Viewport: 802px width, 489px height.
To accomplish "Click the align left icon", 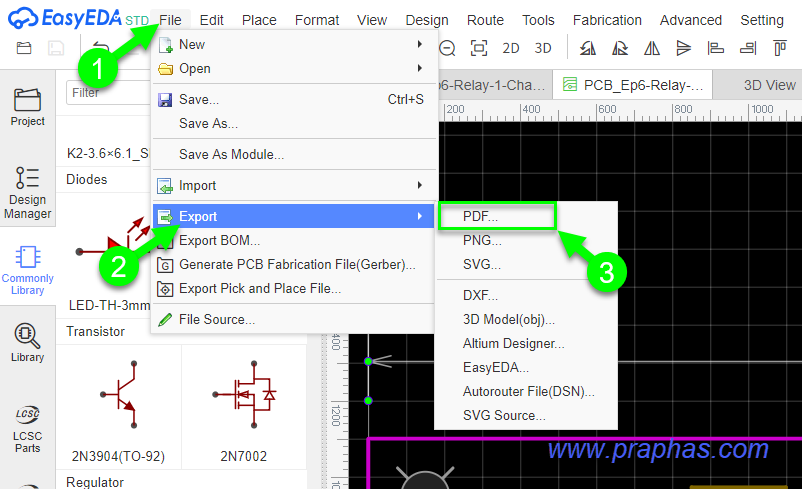I will 716,48.
